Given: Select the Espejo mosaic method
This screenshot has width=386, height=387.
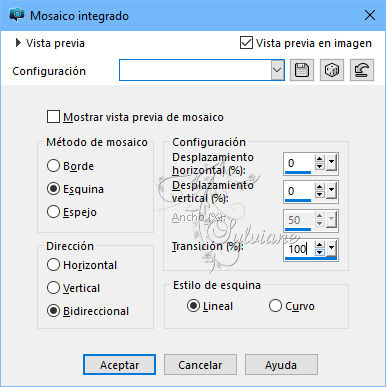Looking at the screenshot, I should pos(53,212).
